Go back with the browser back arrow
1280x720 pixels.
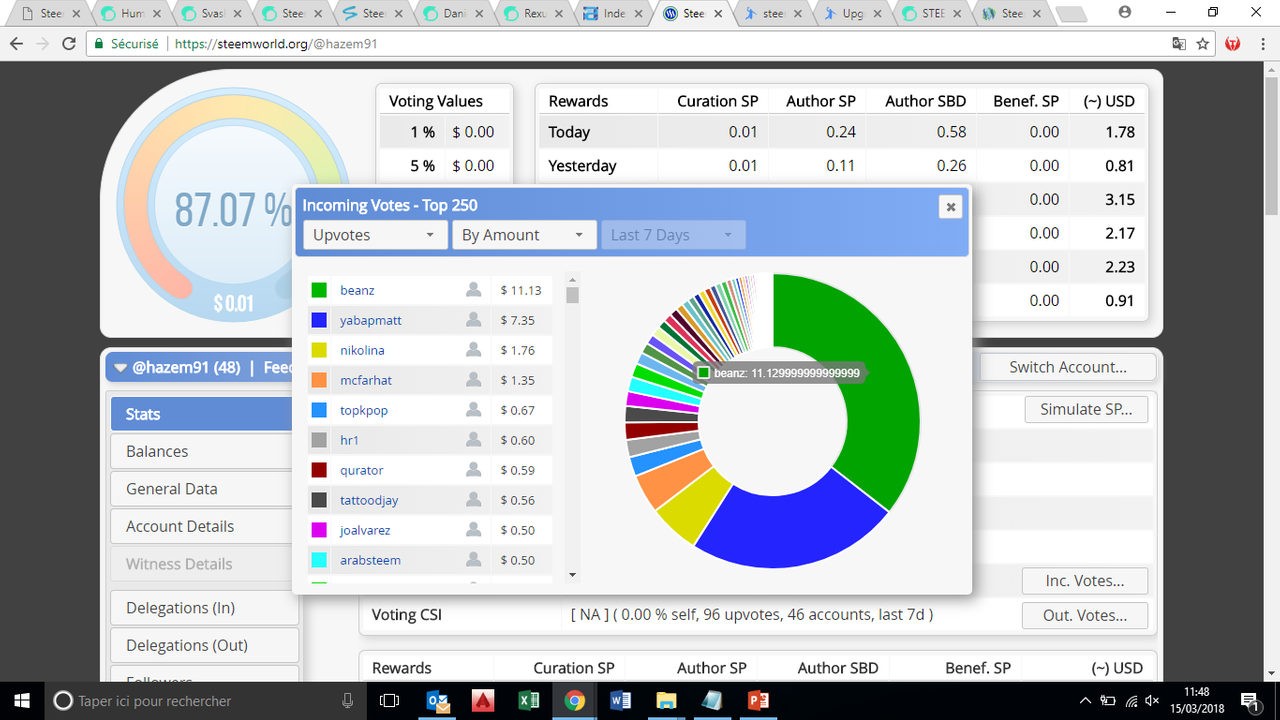click(x=17, y=44)
